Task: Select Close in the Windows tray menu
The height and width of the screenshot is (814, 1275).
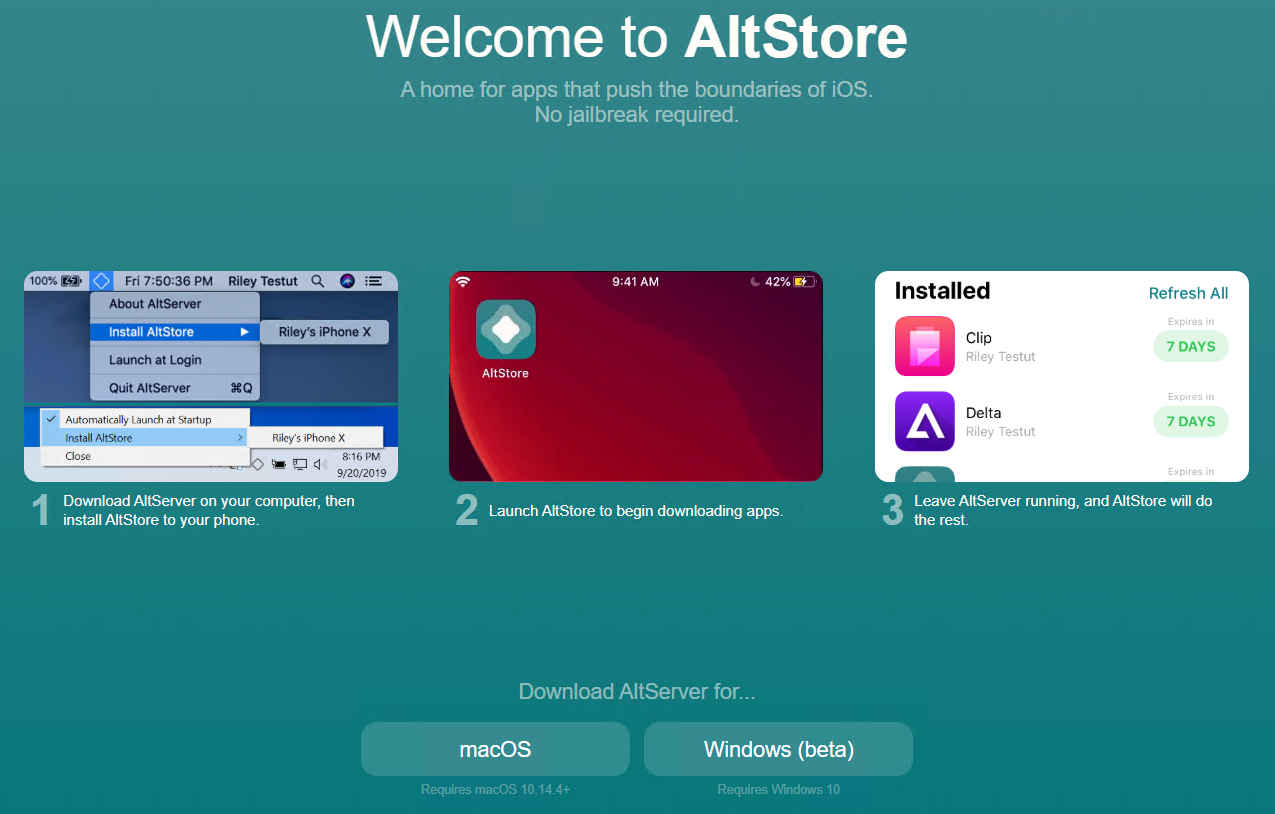Action: [145, 456]
